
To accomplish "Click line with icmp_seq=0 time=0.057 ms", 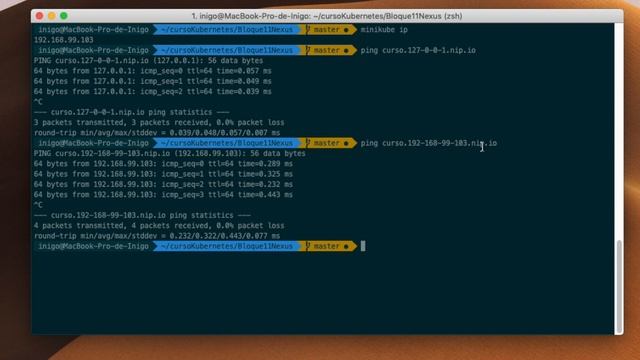I will click(x=152, y=71).
